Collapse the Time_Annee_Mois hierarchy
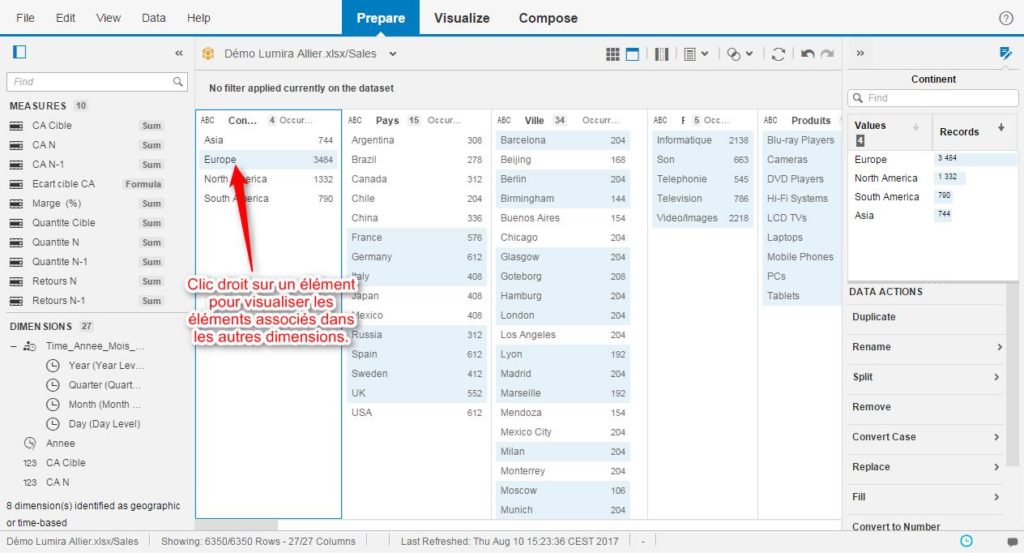Screen dimensions: 1024x553 (13, 346)
